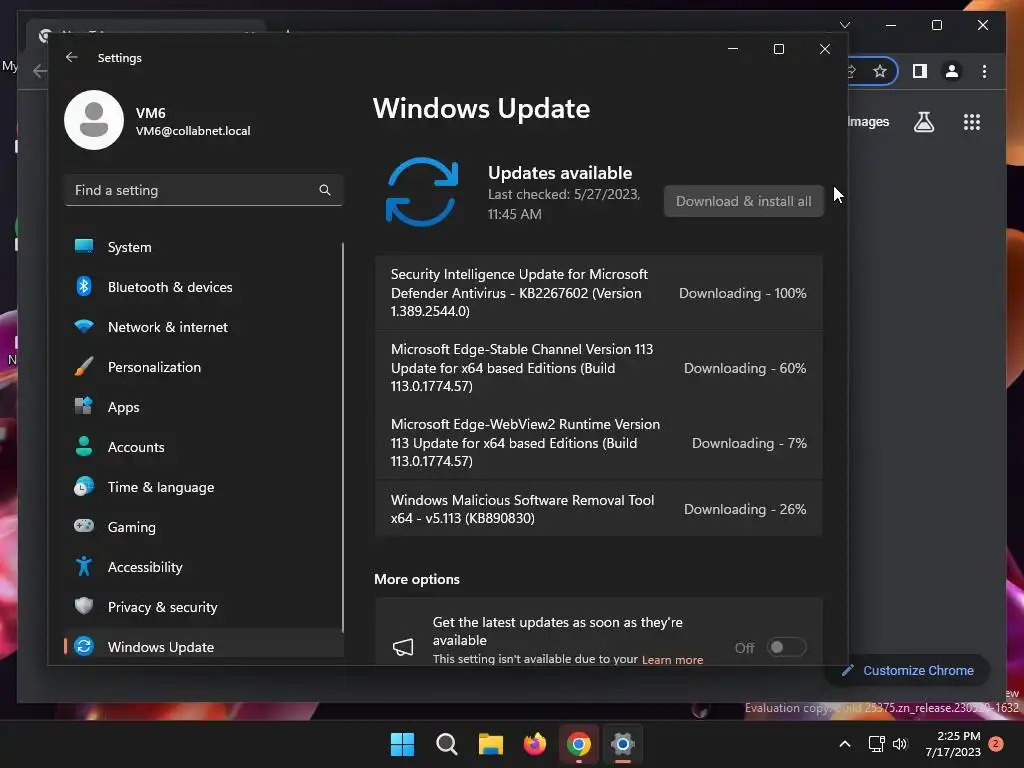
Task: Click VM6@collabnet.local account email
Action: pos(193,131)
